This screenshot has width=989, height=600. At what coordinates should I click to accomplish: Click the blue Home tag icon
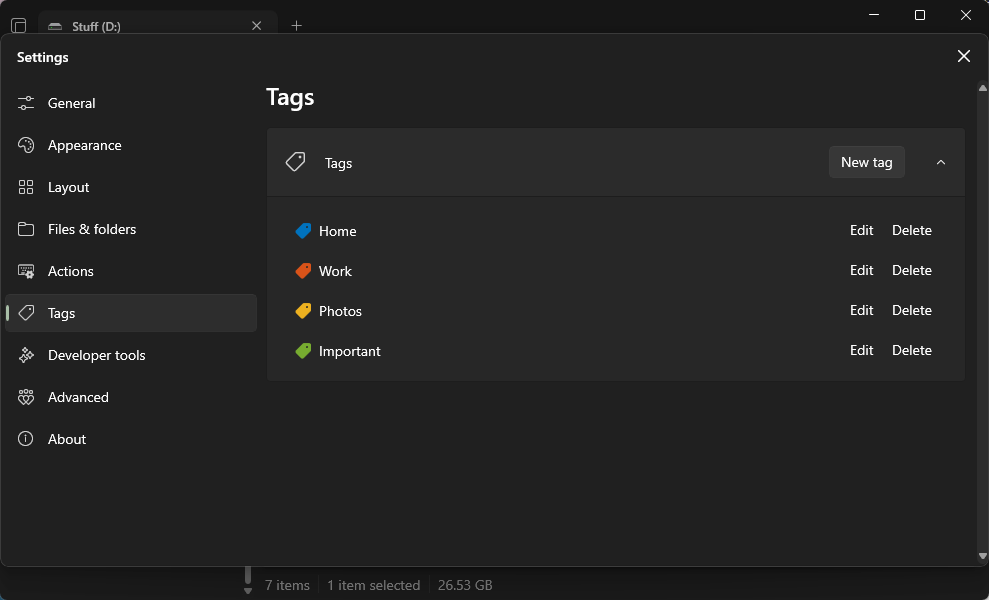coord(304,231)
